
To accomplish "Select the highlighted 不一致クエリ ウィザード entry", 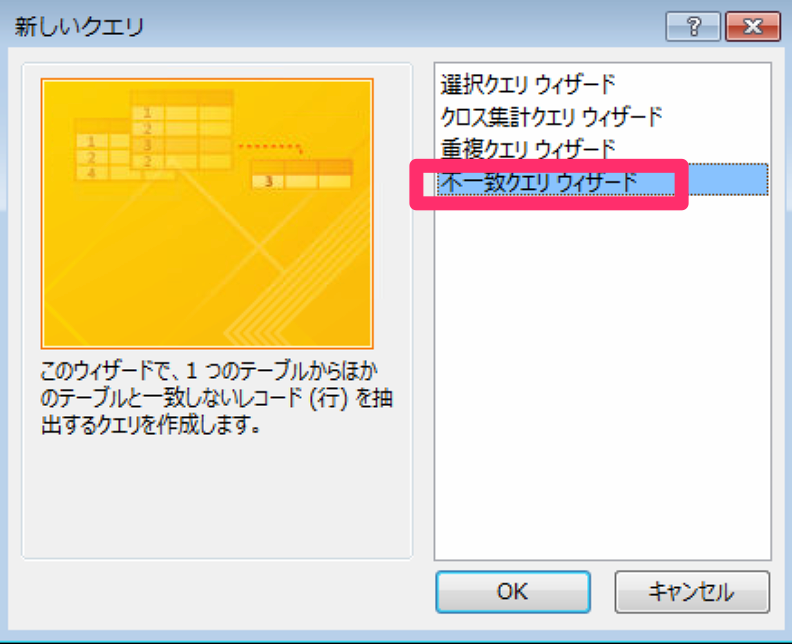I will [x=602, y=182].
